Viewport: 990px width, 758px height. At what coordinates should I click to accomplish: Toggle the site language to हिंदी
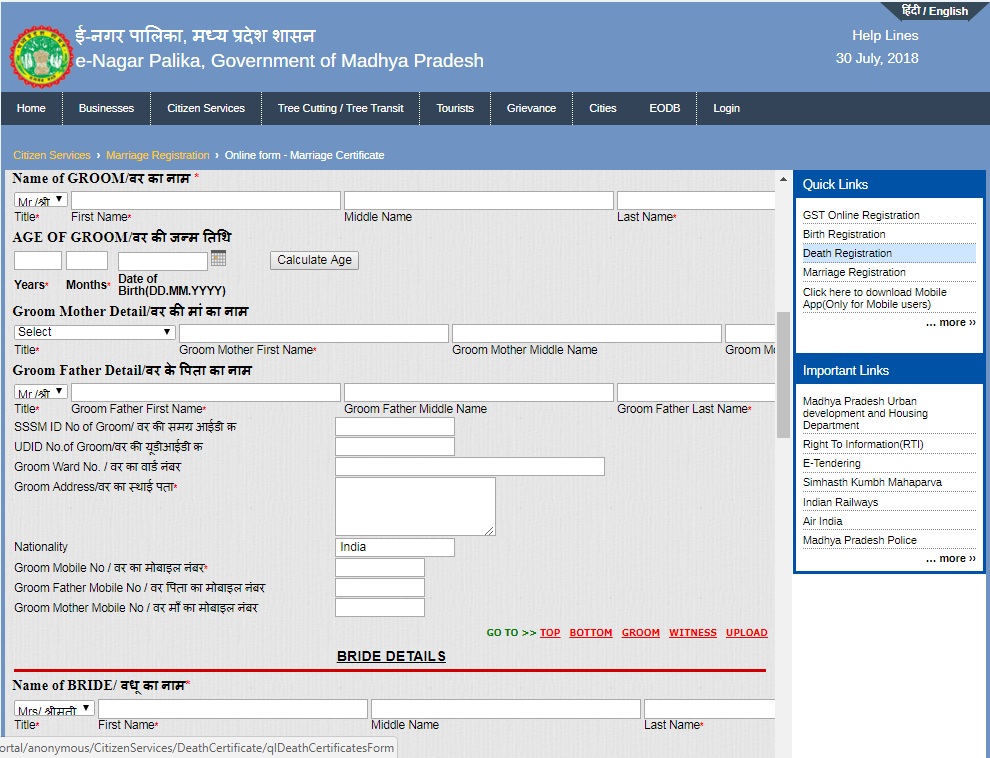(910, 11)
